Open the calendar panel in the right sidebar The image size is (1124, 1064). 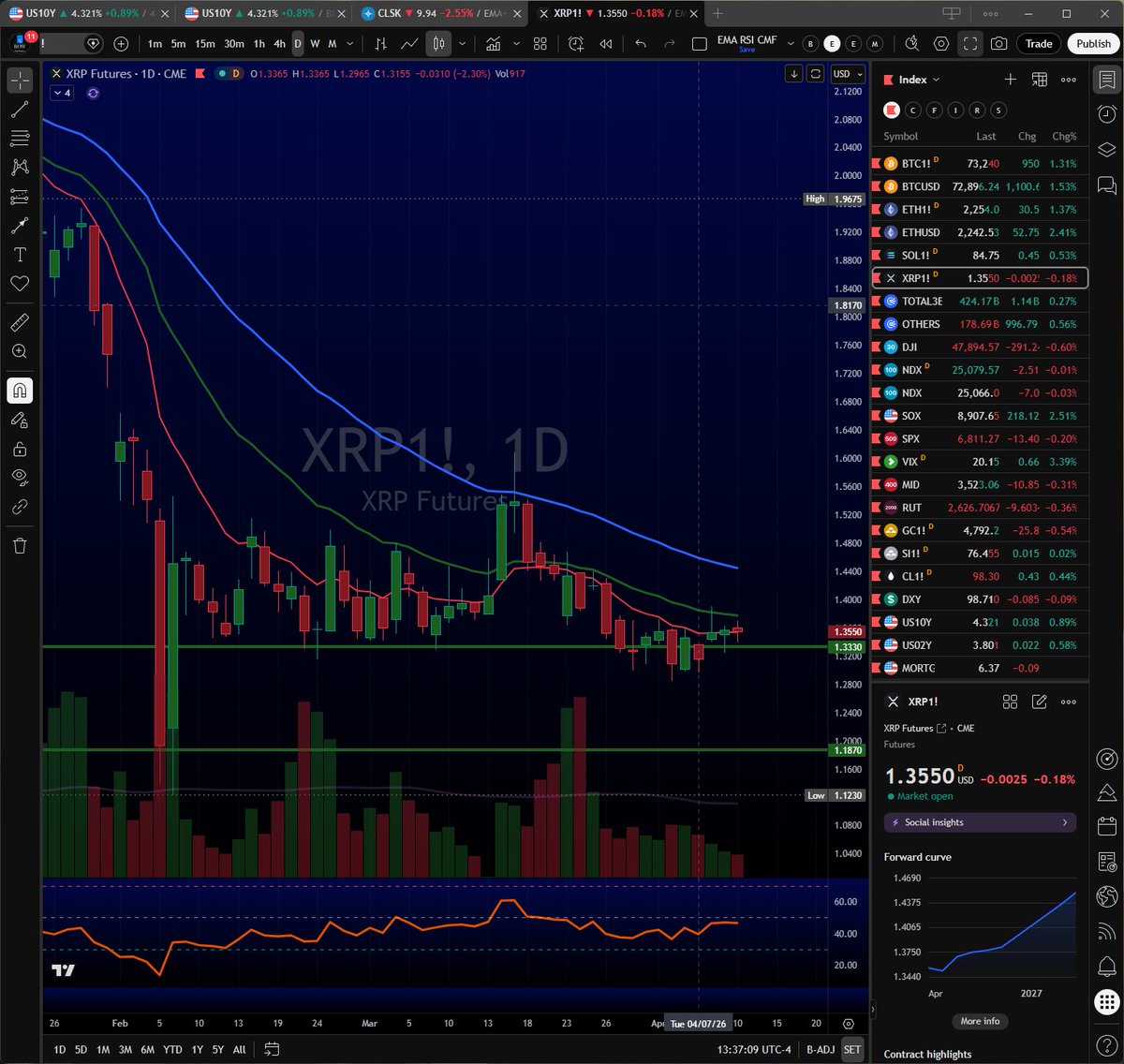[1106, 826]
